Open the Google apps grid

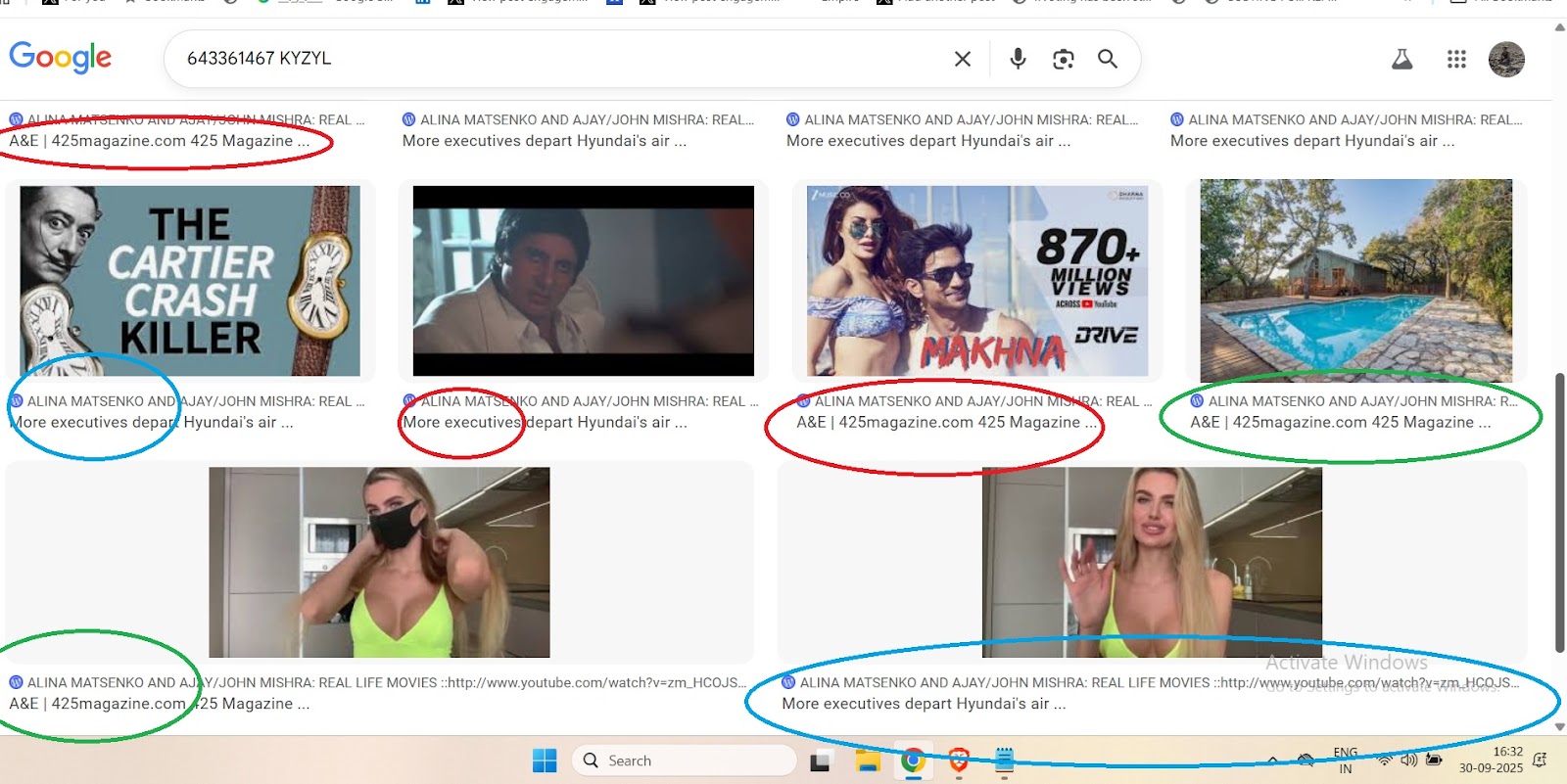click(1456, 60)
